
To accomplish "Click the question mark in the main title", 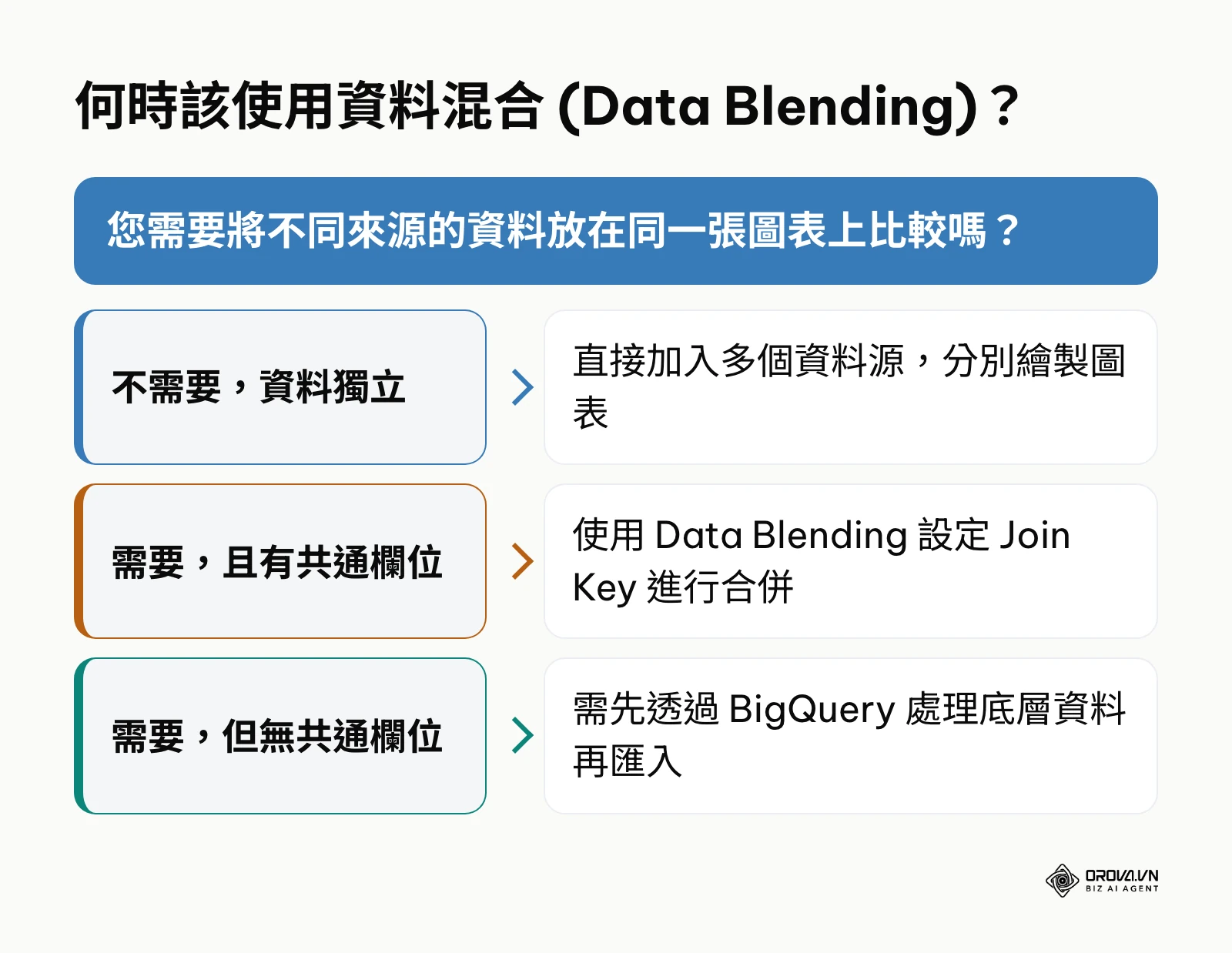I will (1006, 106).
